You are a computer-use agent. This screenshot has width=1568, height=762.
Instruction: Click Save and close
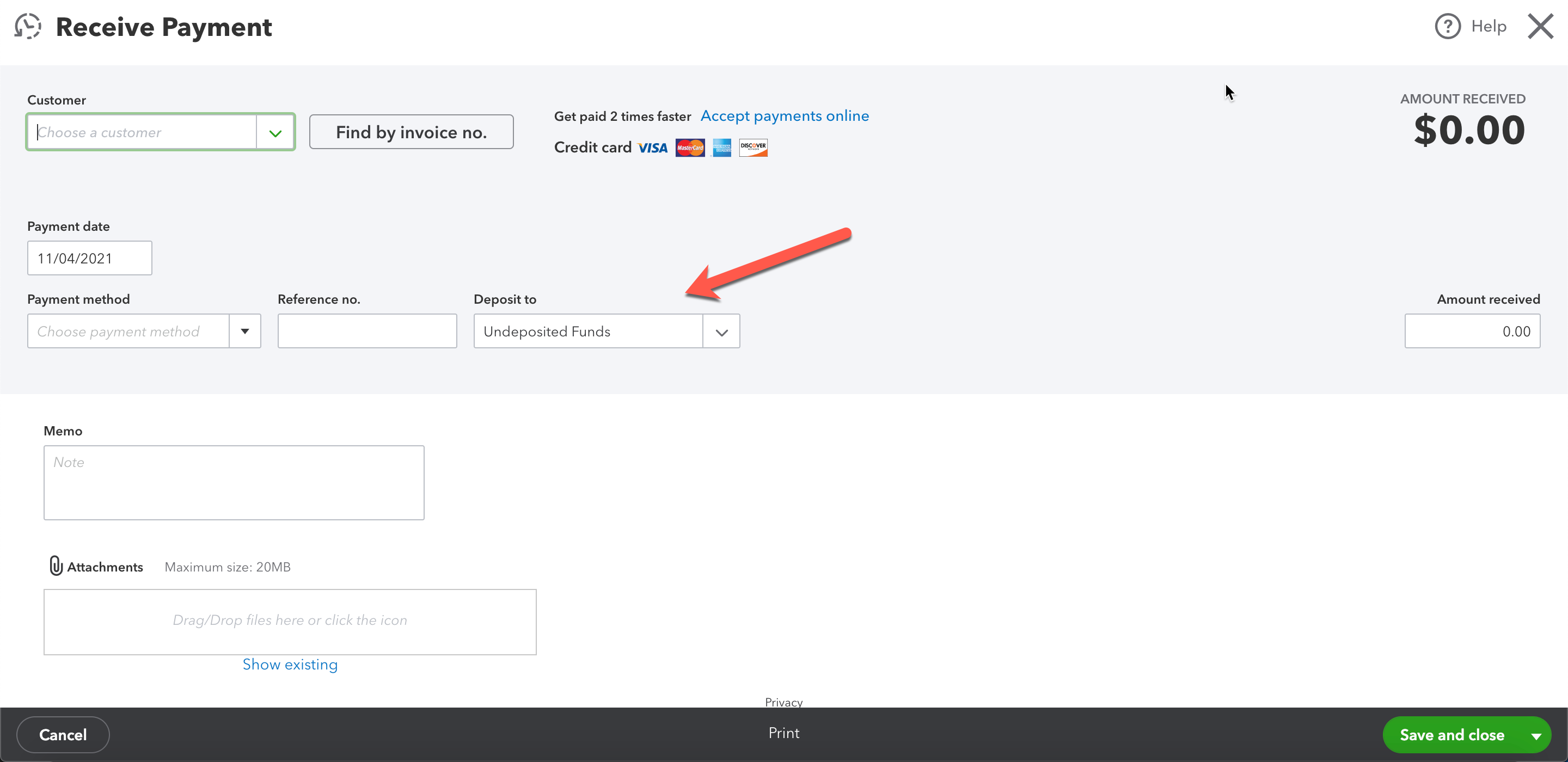[x=1451, y=734]
